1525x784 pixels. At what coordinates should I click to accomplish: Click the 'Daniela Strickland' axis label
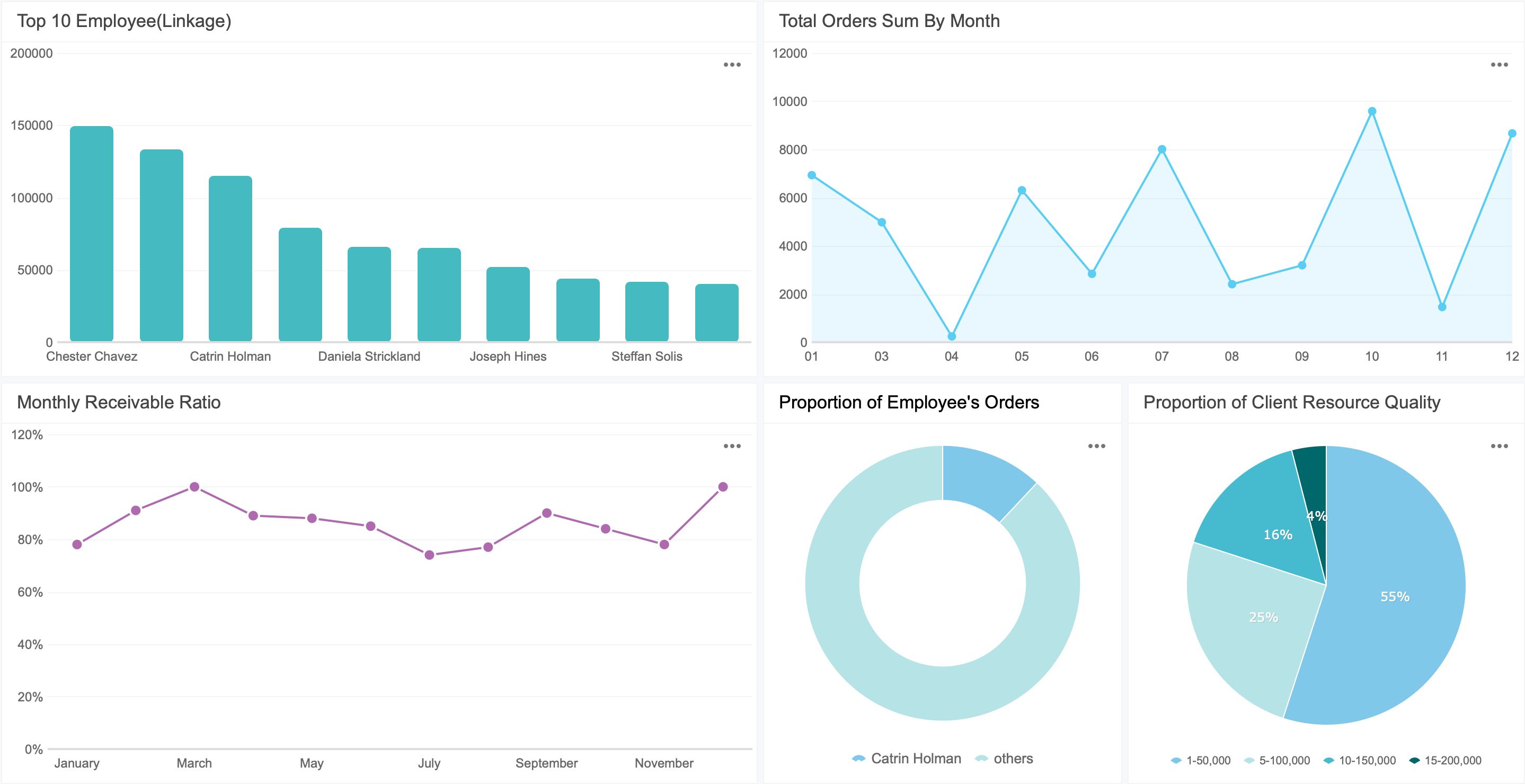369,356
